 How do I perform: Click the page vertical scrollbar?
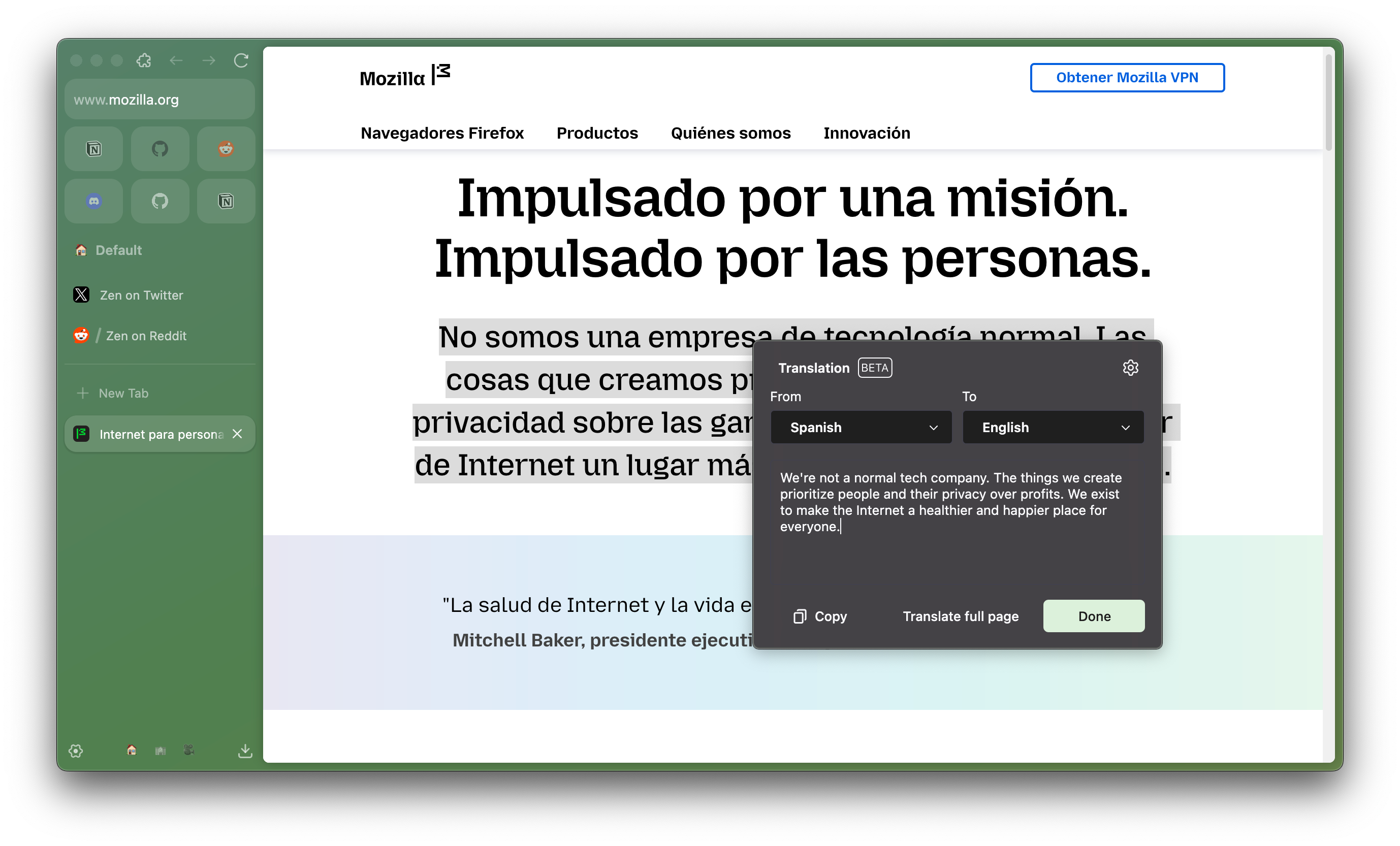pyautogui.click(x=1328, y=102)
